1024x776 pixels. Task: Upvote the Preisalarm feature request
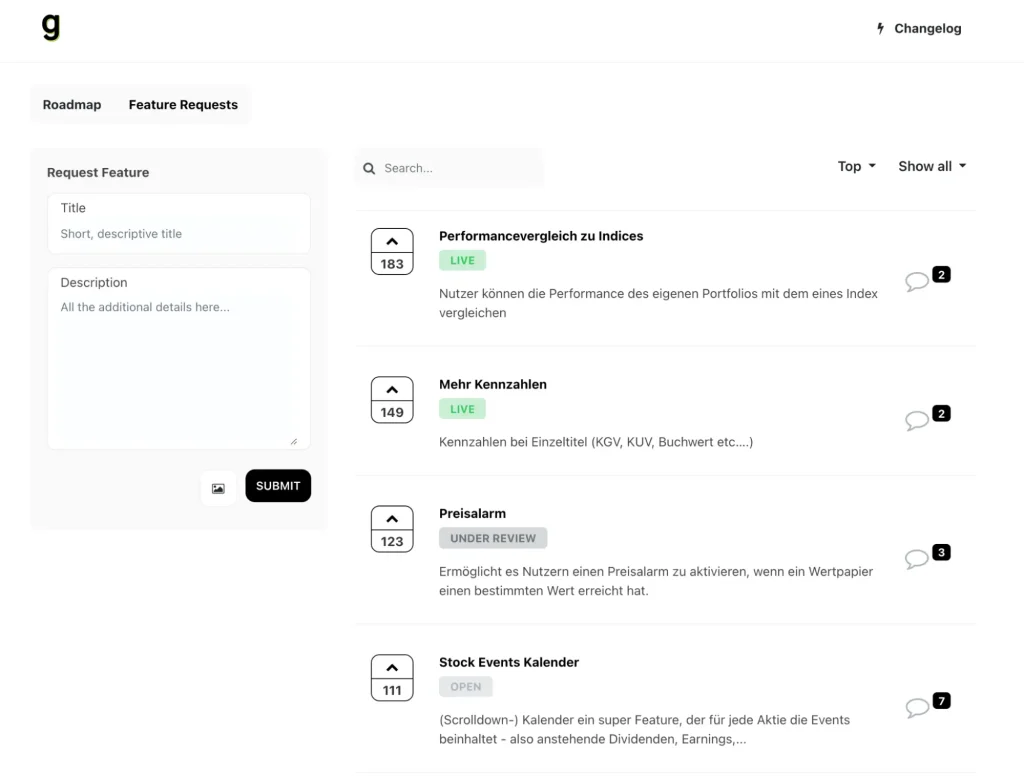coord(392,529)
